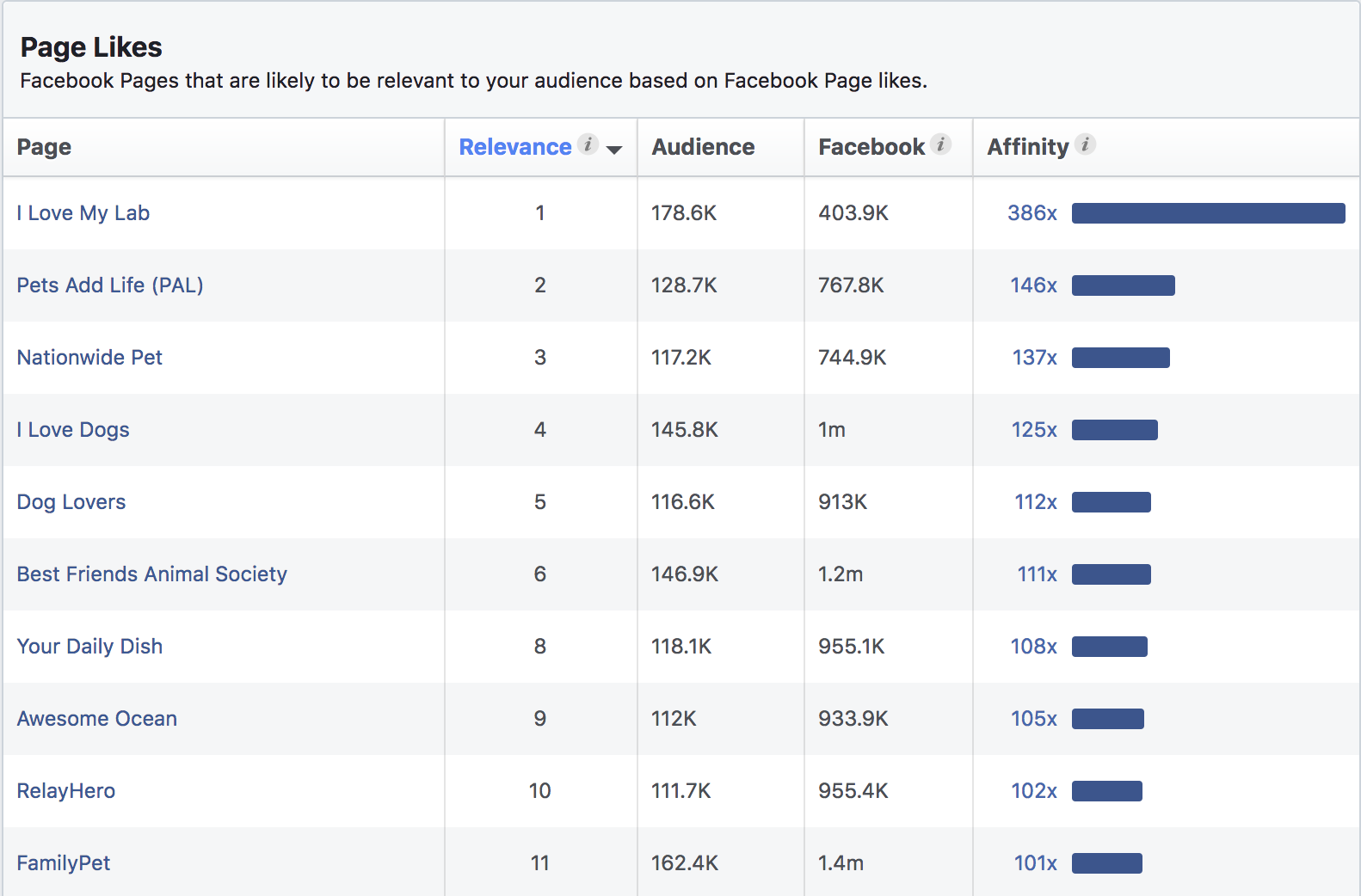This screenshot has height=896, width=1361.
Task: Select audience value 128.7K
Action: click(x=684, y=285)
